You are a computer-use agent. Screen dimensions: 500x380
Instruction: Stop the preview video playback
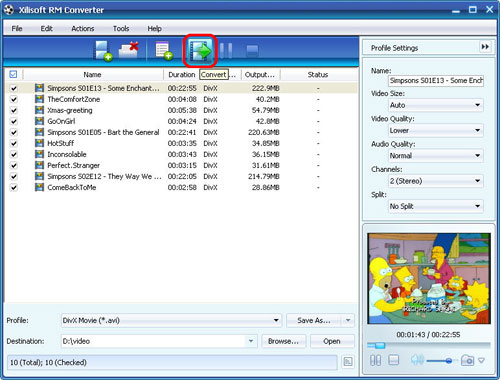coord(394,360)
